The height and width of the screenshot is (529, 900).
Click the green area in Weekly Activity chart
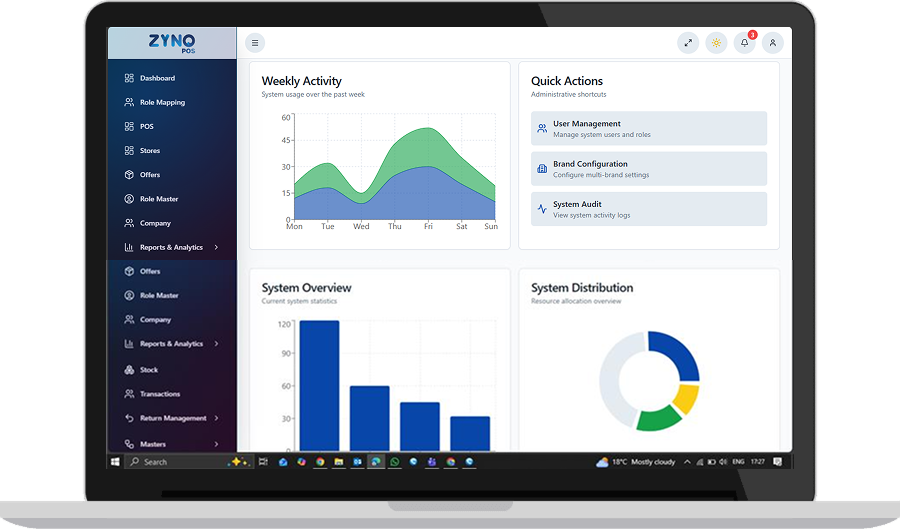pos(428,146)
